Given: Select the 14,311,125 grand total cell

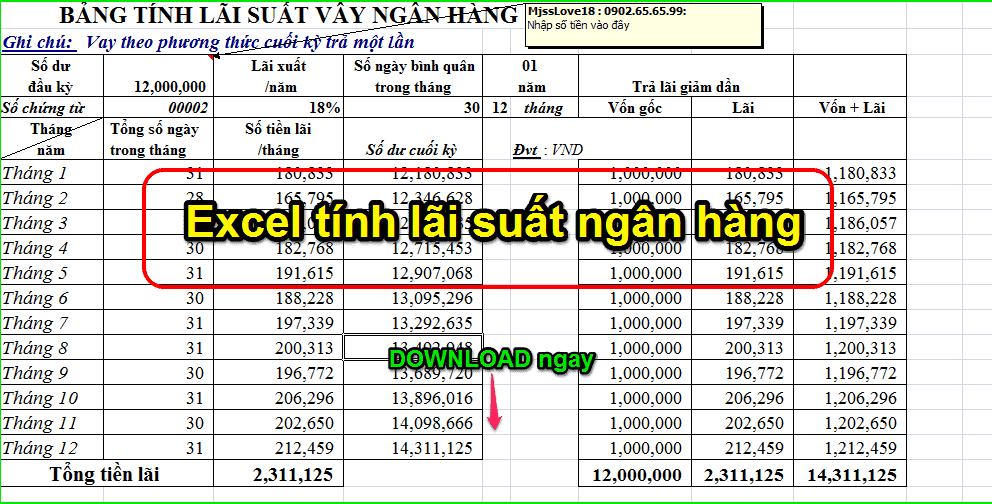Looking at the screenshot, I should pyautogui.click(x=845, y=475).
